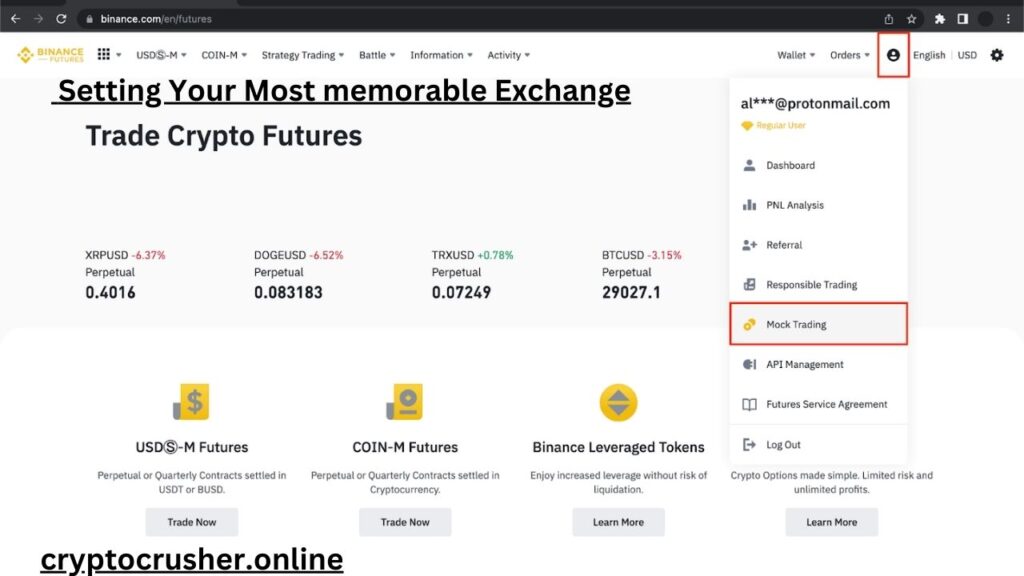The image size is (1024, 576).
Task: Click the Referral add-person icon
Action: [749, 245]
